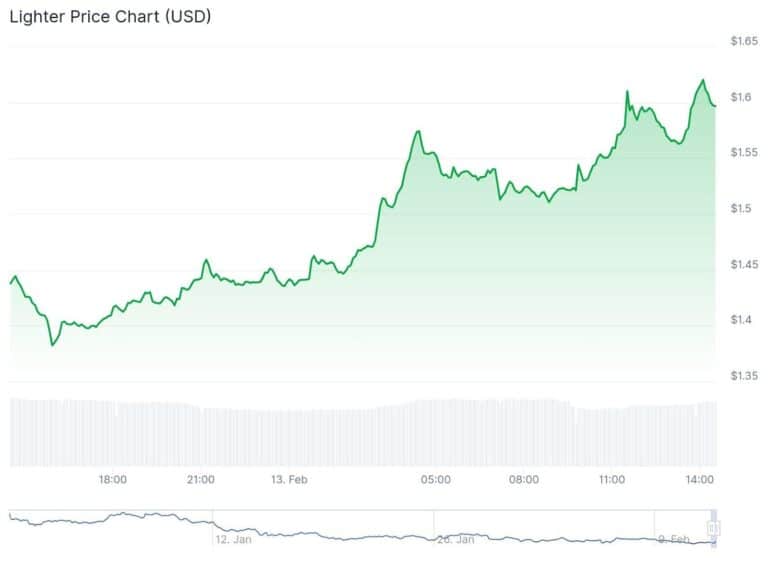Viewport: 768px width, 561px height.
Task: Click the $1.45 price axis label
Action: (x=745, y=265)
